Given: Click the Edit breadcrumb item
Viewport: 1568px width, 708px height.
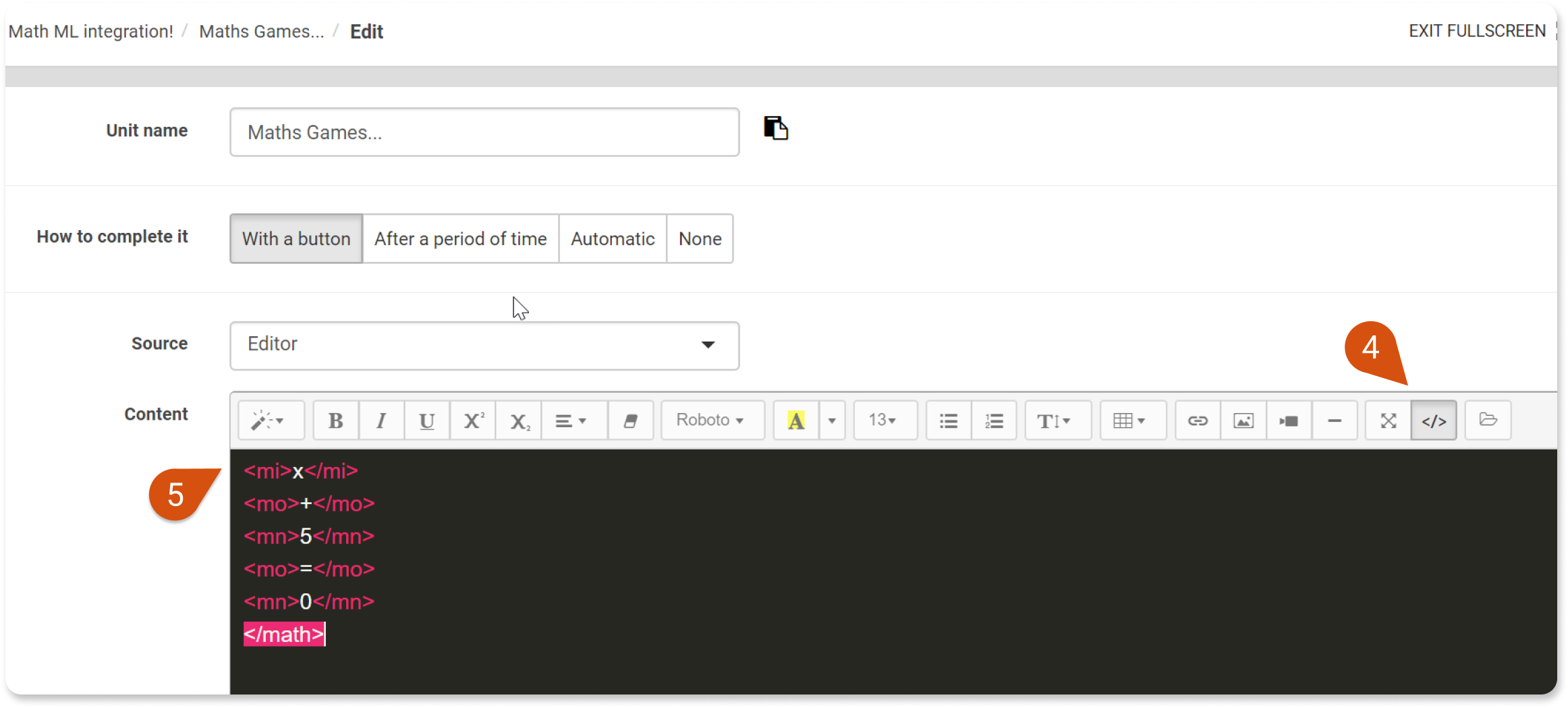Looking at the screenshot, I should [x=366, y=32].
